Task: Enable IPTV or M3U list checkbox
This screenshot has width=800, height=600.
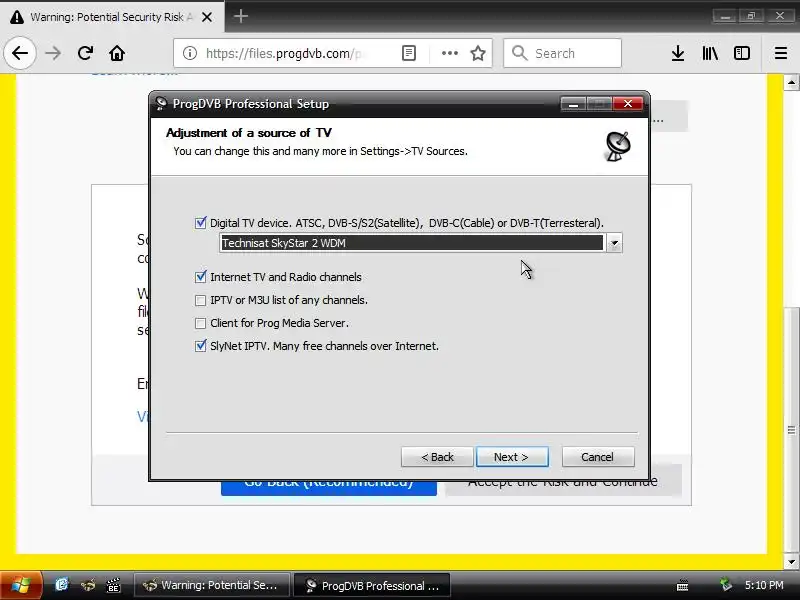Action: click(x=201, y=301)
